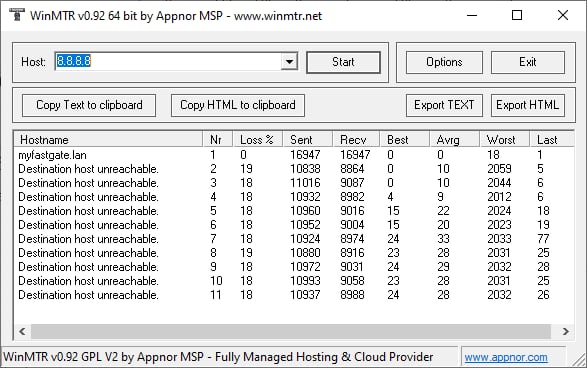Image resolution: width=587 pixels, height=368 pixels.
Task: Click the Sent value 10838
Action: pos(305,169)
